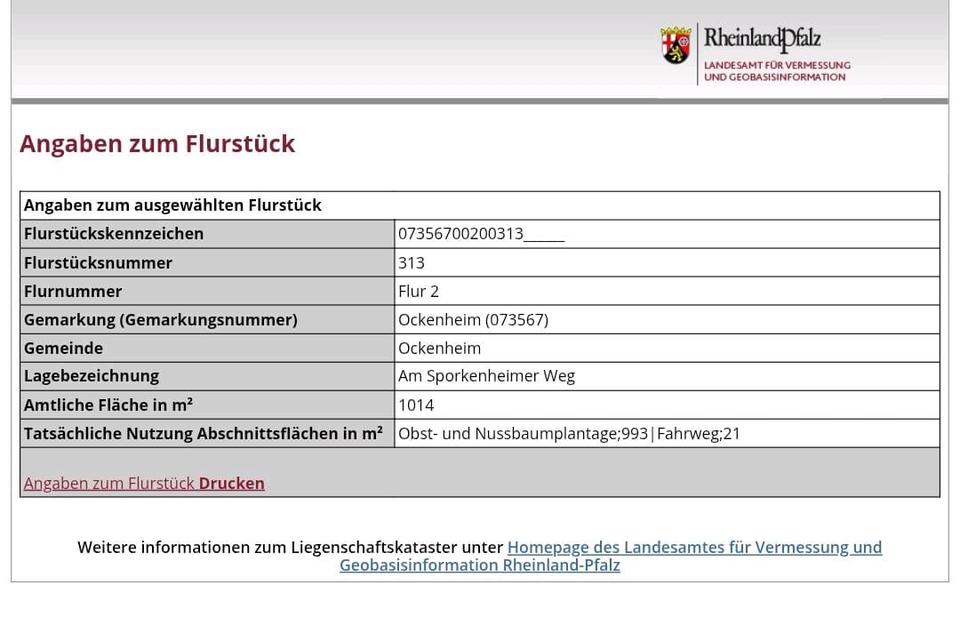Click the 'Tatsächliche Nutzung Abschnittsflächen' row label
Screen dimensions: 960x634
coord(203,434)
